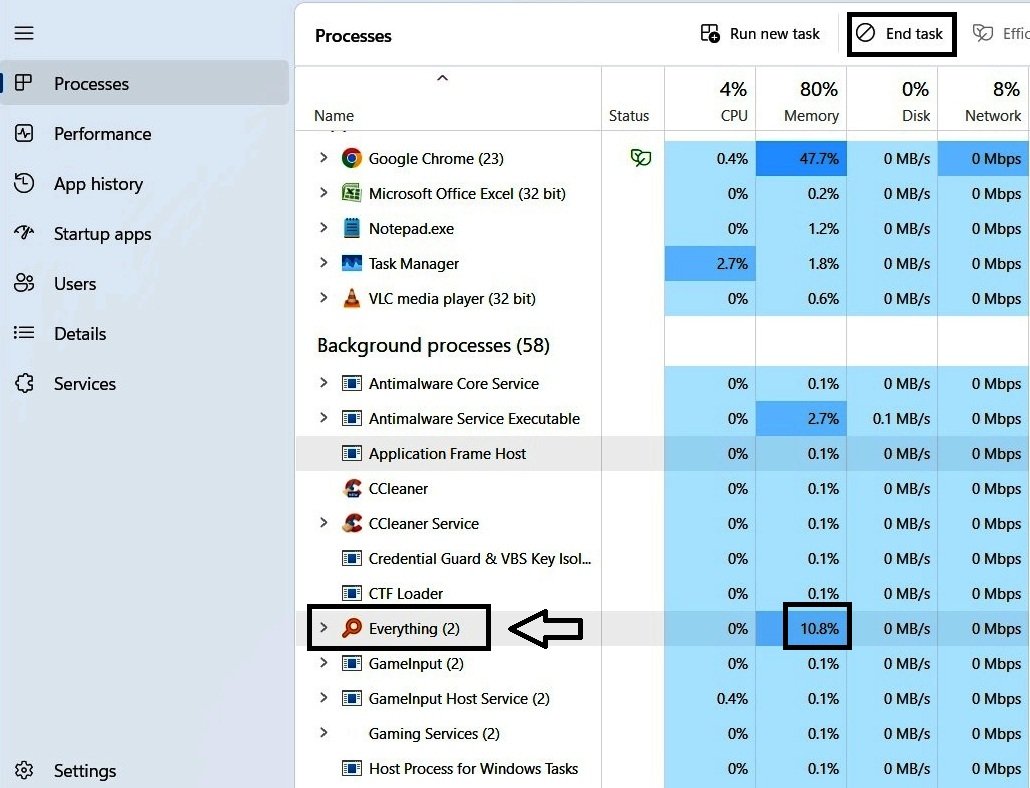The image size is (1030, 788).
Task: Click the efficiency mode leaf status icon
Action: tap(640, 158)
